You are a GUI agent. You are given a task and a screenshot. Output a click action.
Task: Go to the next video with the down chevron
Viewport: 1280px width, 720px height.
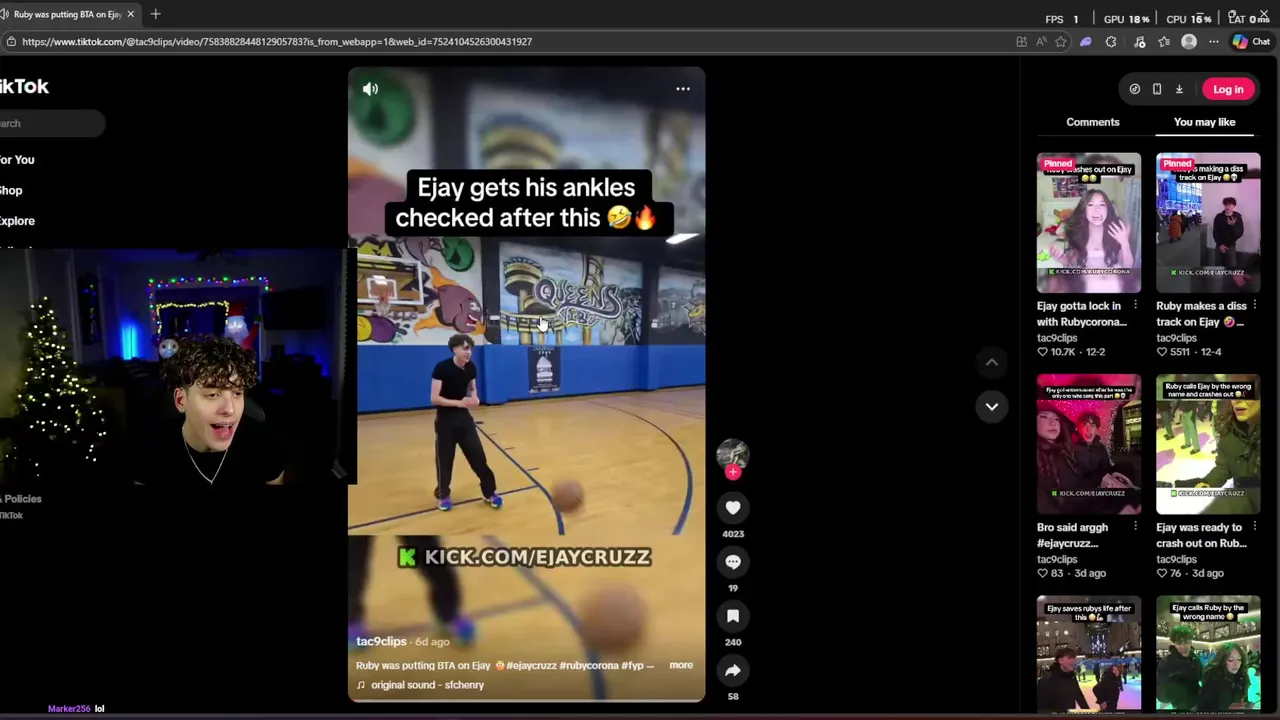[992, 406]
